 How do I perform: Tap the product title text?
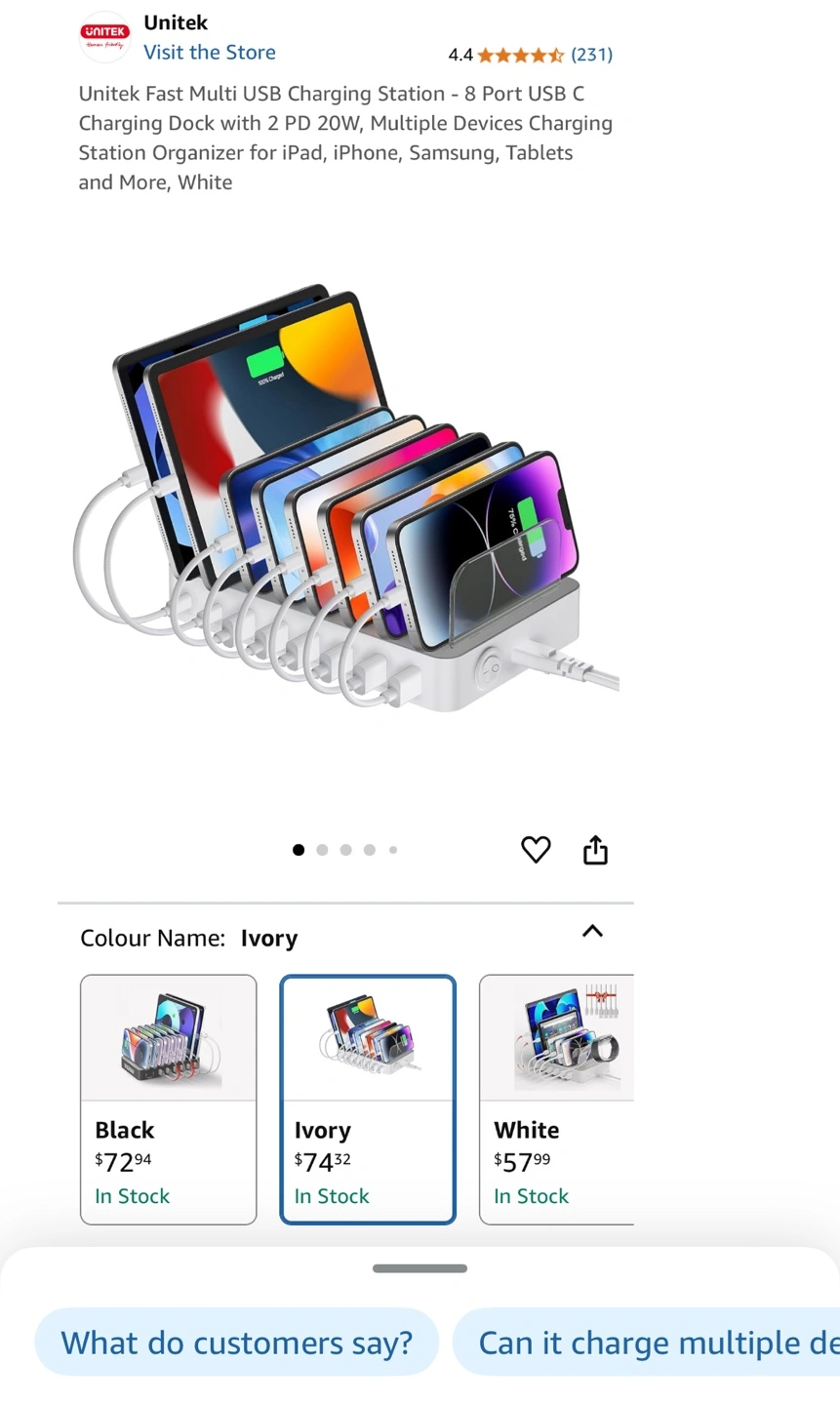tap(346, 138)
